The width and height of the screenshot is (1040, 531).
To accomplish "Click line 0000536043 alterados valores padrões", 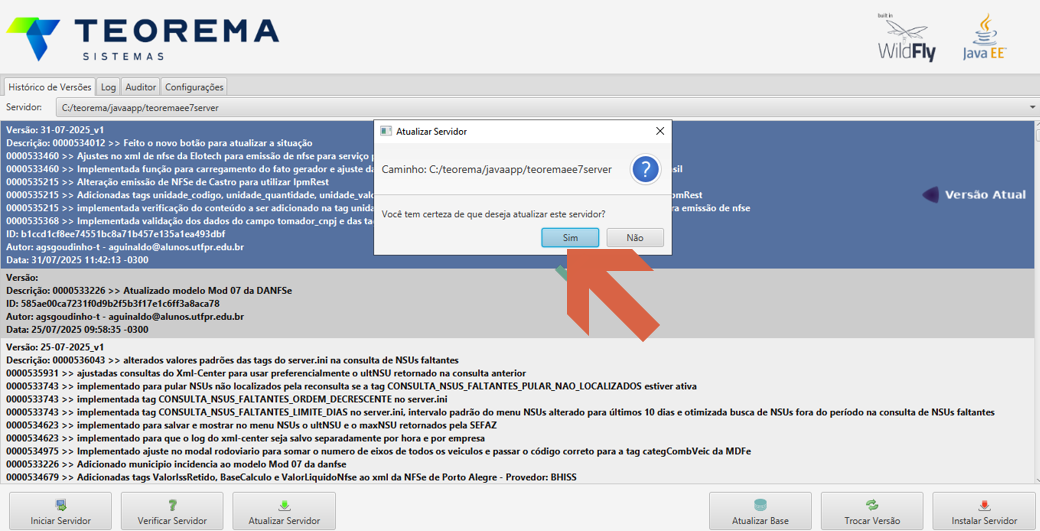I will coord(232,360).
